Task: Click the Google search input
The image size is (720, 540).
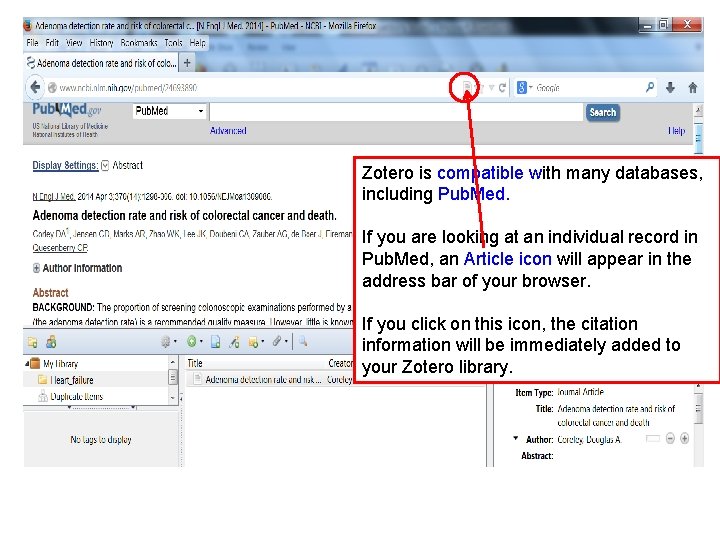Action: [x=589, y=87]
